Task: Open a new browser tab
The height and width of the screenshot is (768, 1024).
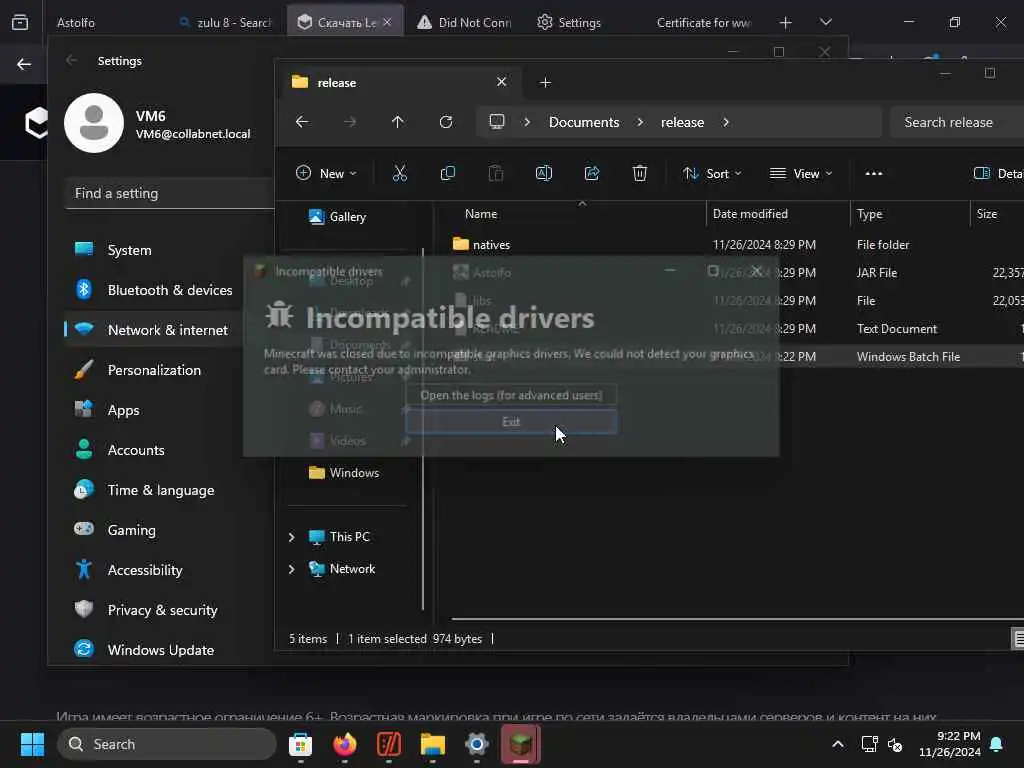Action: (x=786, y=22)
